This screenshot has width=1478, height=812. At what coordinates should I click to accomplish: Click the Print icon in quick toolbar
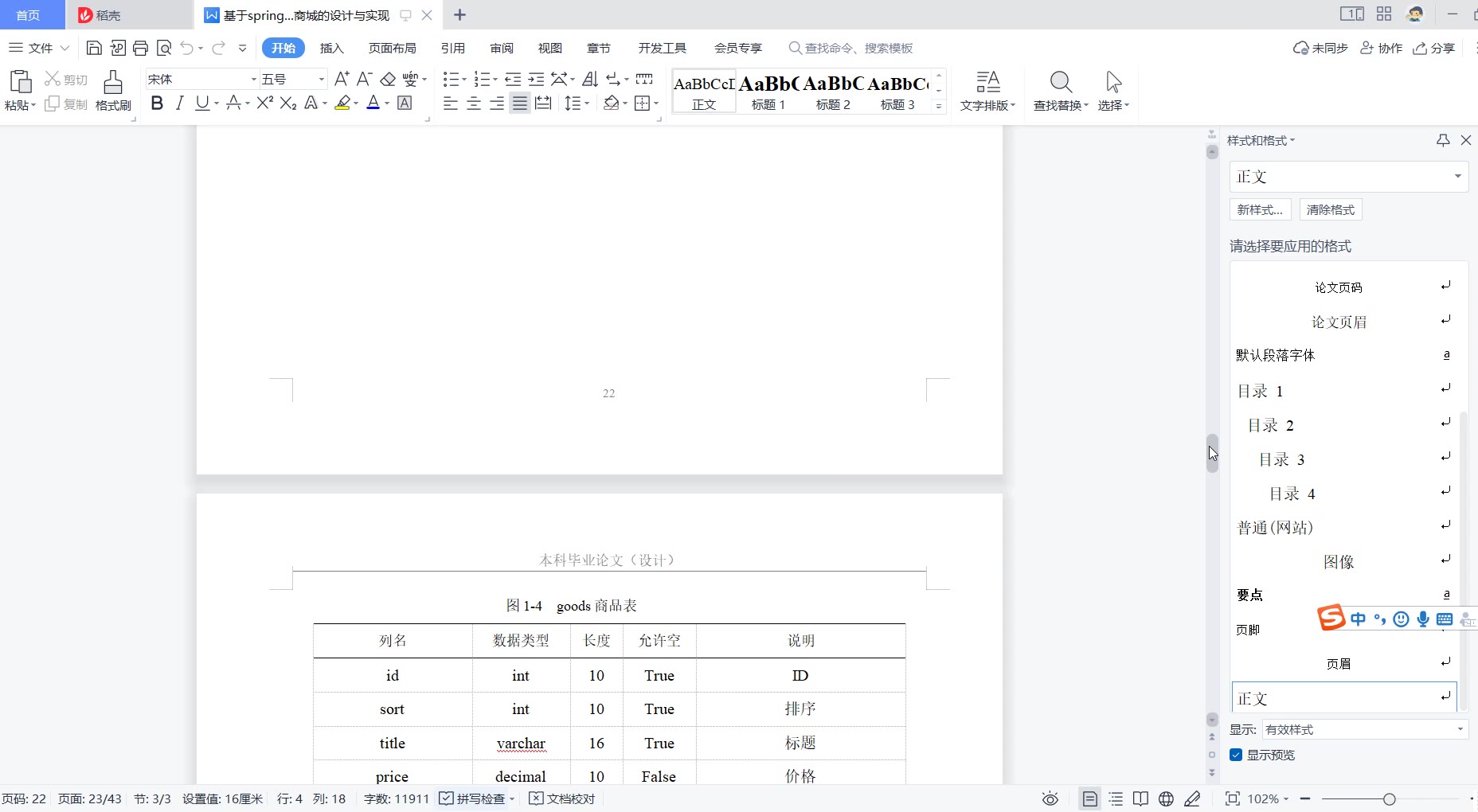click(x=141, y=49)
